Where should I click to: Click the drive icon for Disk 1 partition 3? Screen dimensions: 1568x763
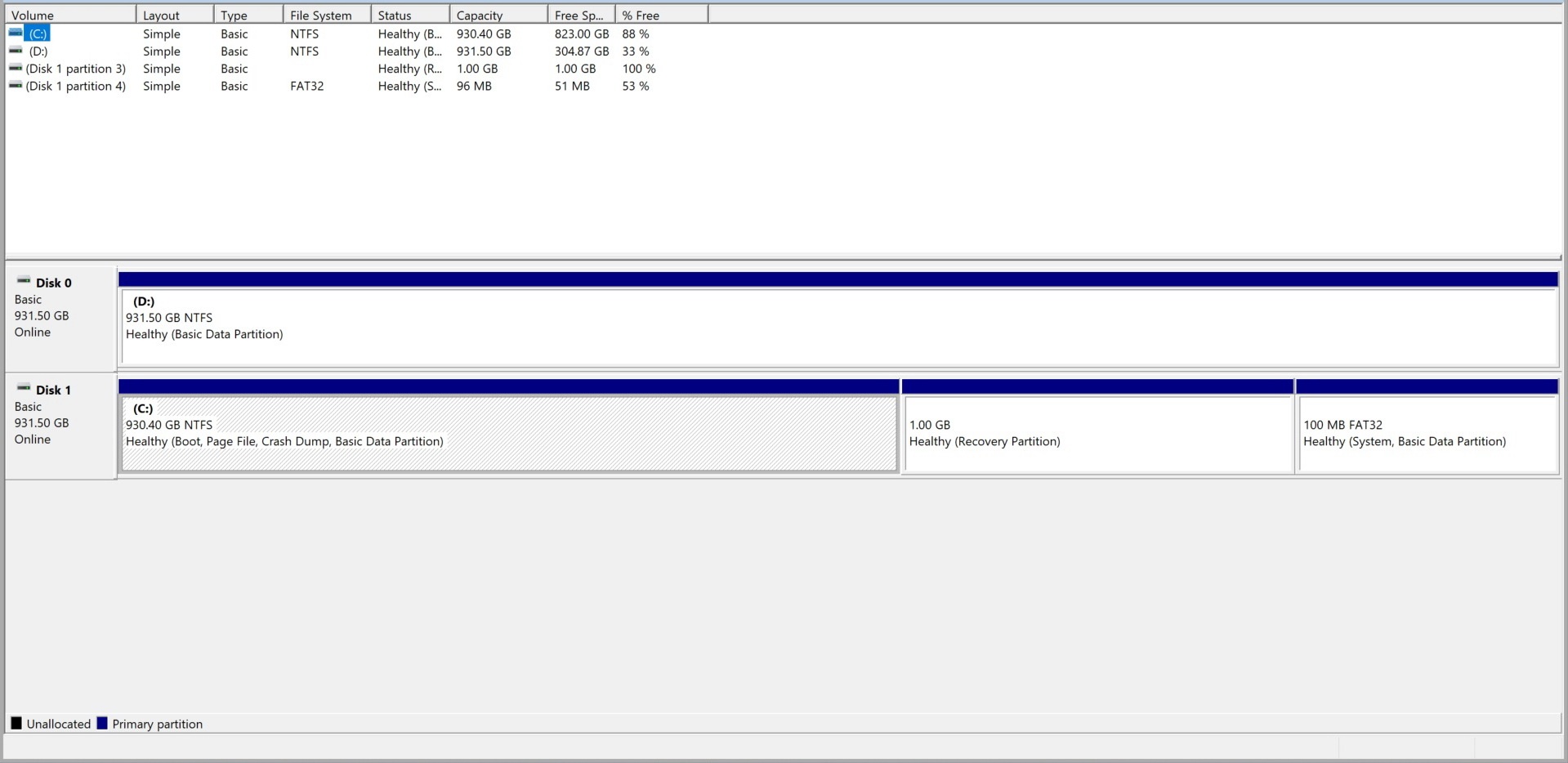tap(16, 69)
